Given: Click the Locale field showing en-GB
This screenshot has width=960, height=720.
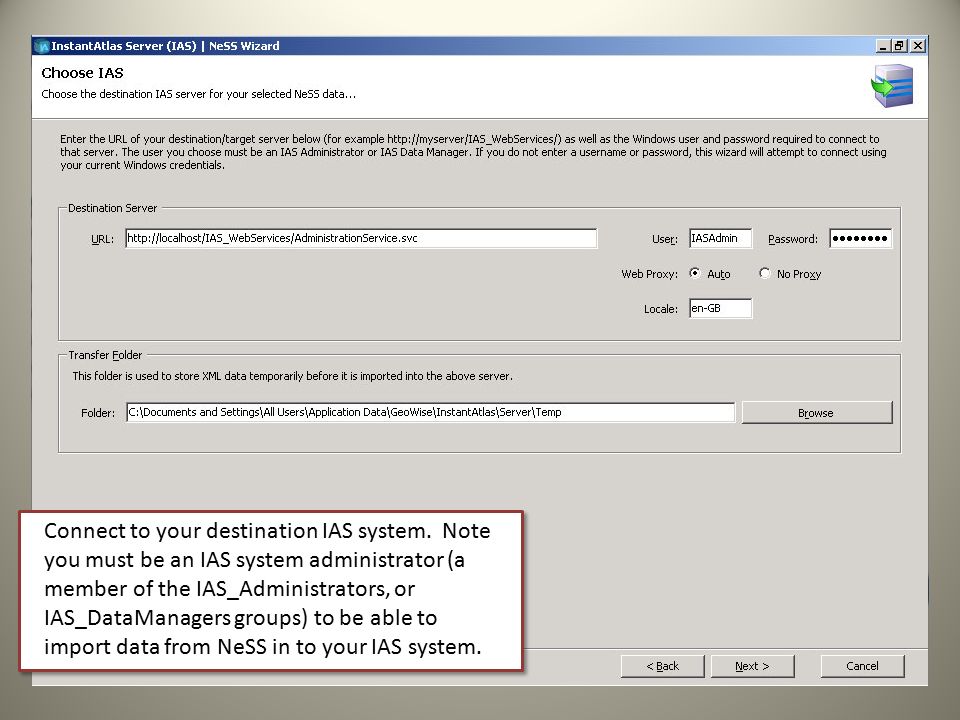Looking at the screenshot, I should pos(720,308).
